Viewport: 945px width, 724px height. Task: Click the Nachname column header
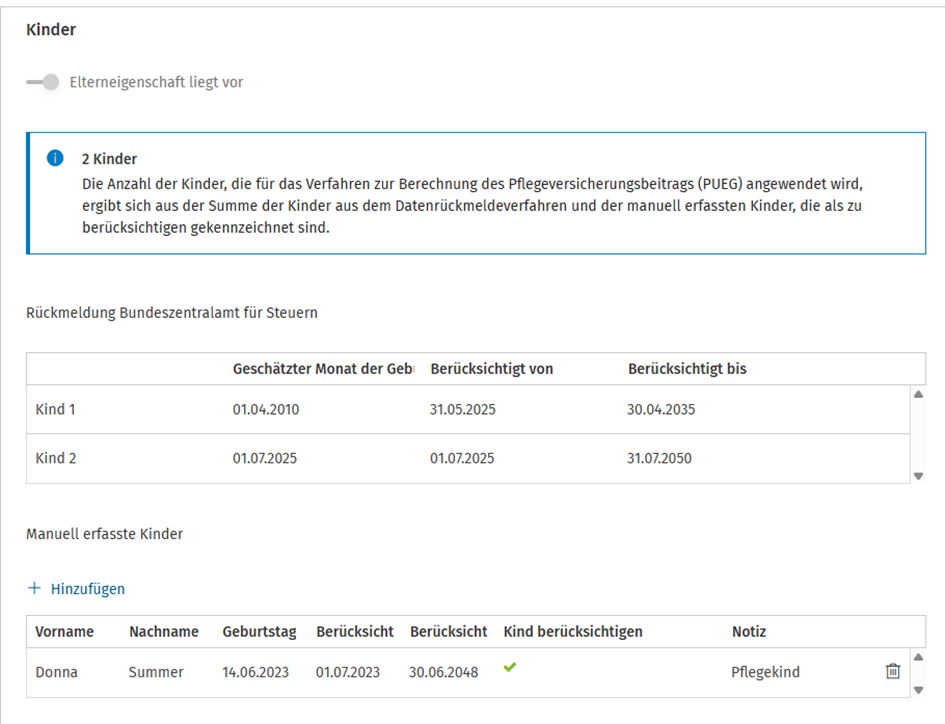pos(164,632)
